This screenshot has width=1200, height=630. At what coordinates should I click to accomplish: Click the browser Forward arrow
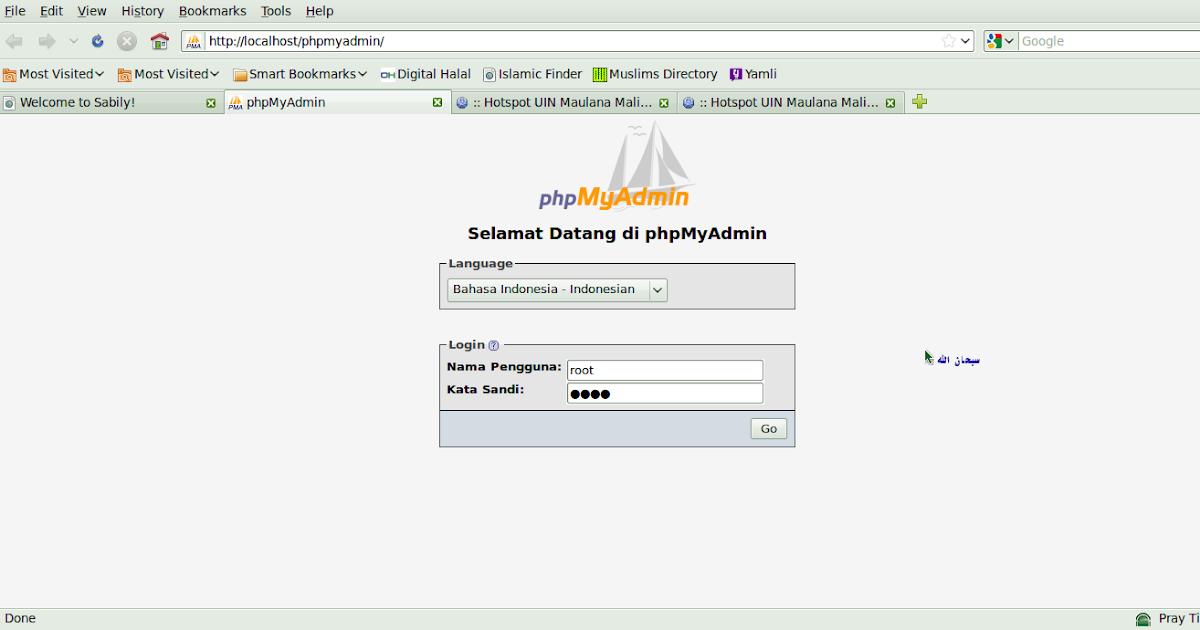[46, 41]
